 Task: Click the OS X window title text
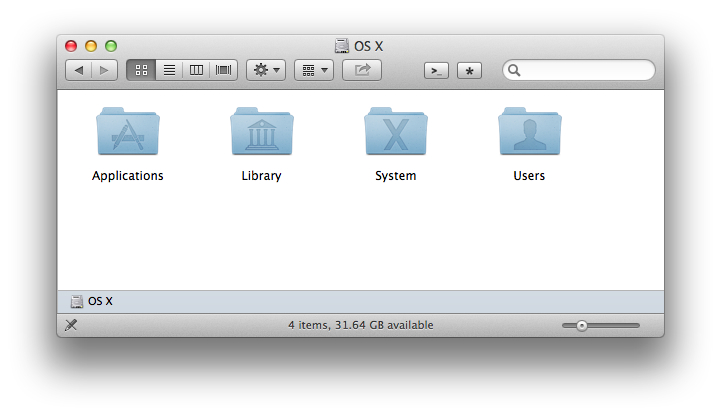(x=368, y=46)
